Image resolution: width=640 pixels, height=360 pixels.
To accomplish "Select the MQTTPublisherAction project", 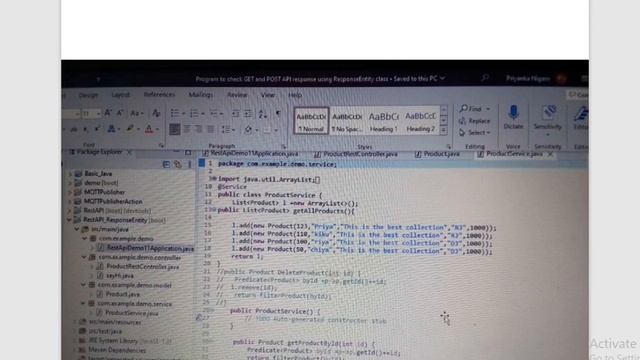I will click(113, 201).
